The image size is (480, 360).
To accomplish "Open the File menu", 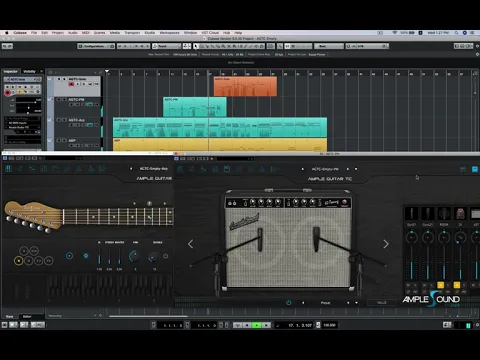I will click(34, 33).
